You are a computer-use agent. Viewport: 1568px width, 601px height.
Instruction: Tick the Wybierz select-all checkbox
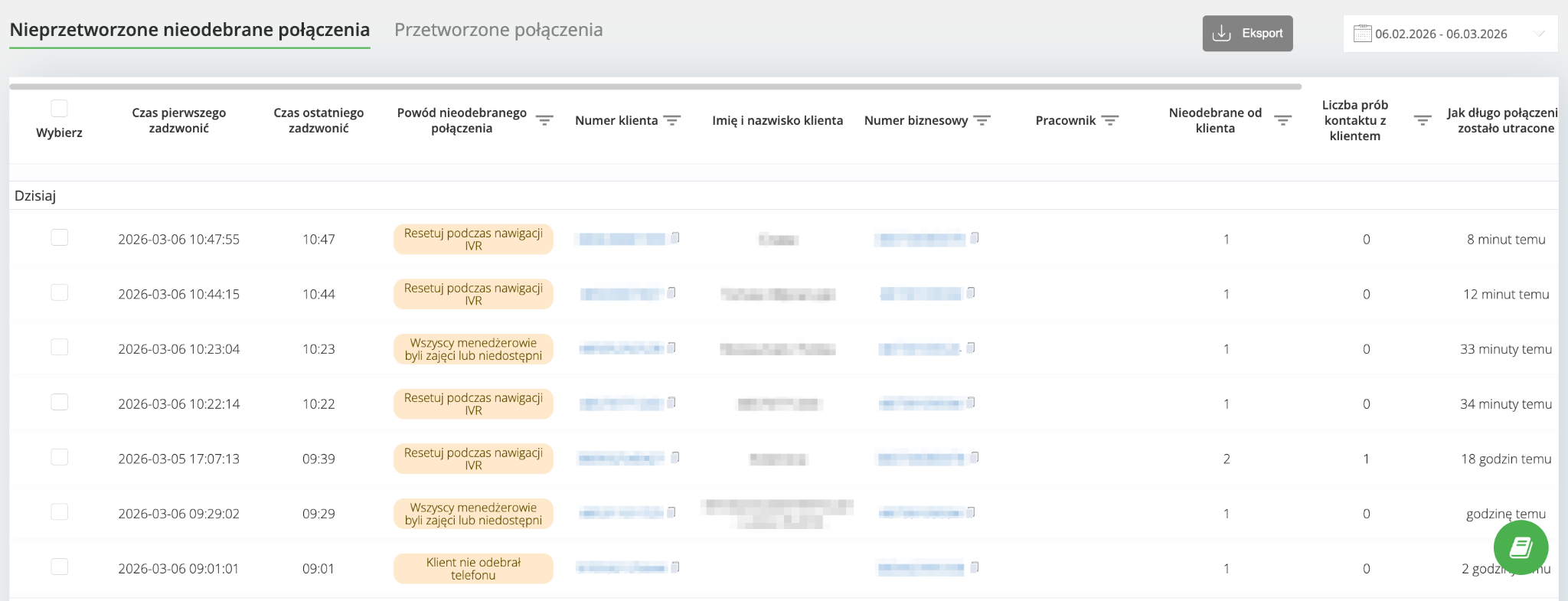59,108
